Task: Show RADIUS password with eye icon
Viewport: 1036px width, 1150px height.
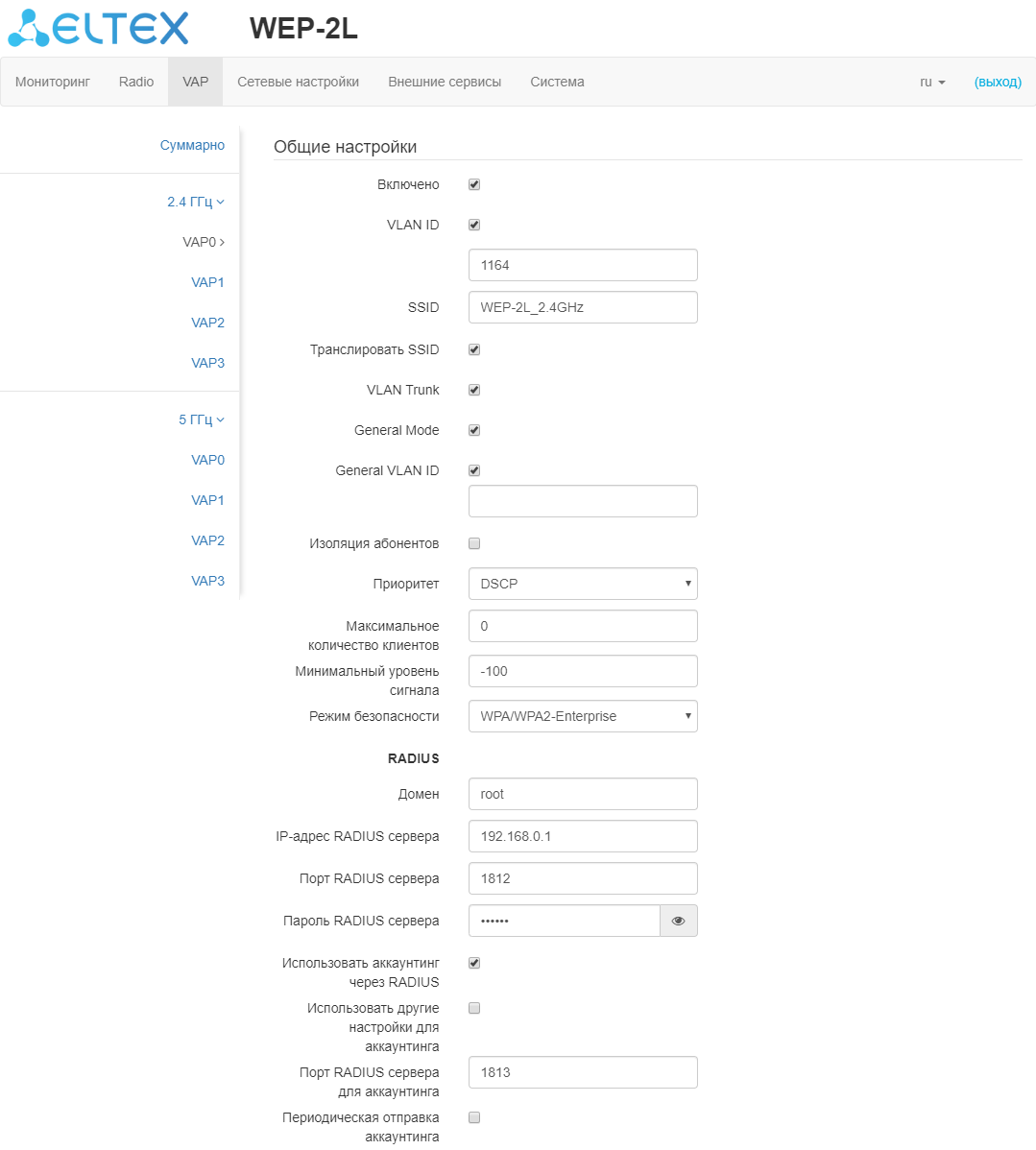Action: click(x=678, y=921)
